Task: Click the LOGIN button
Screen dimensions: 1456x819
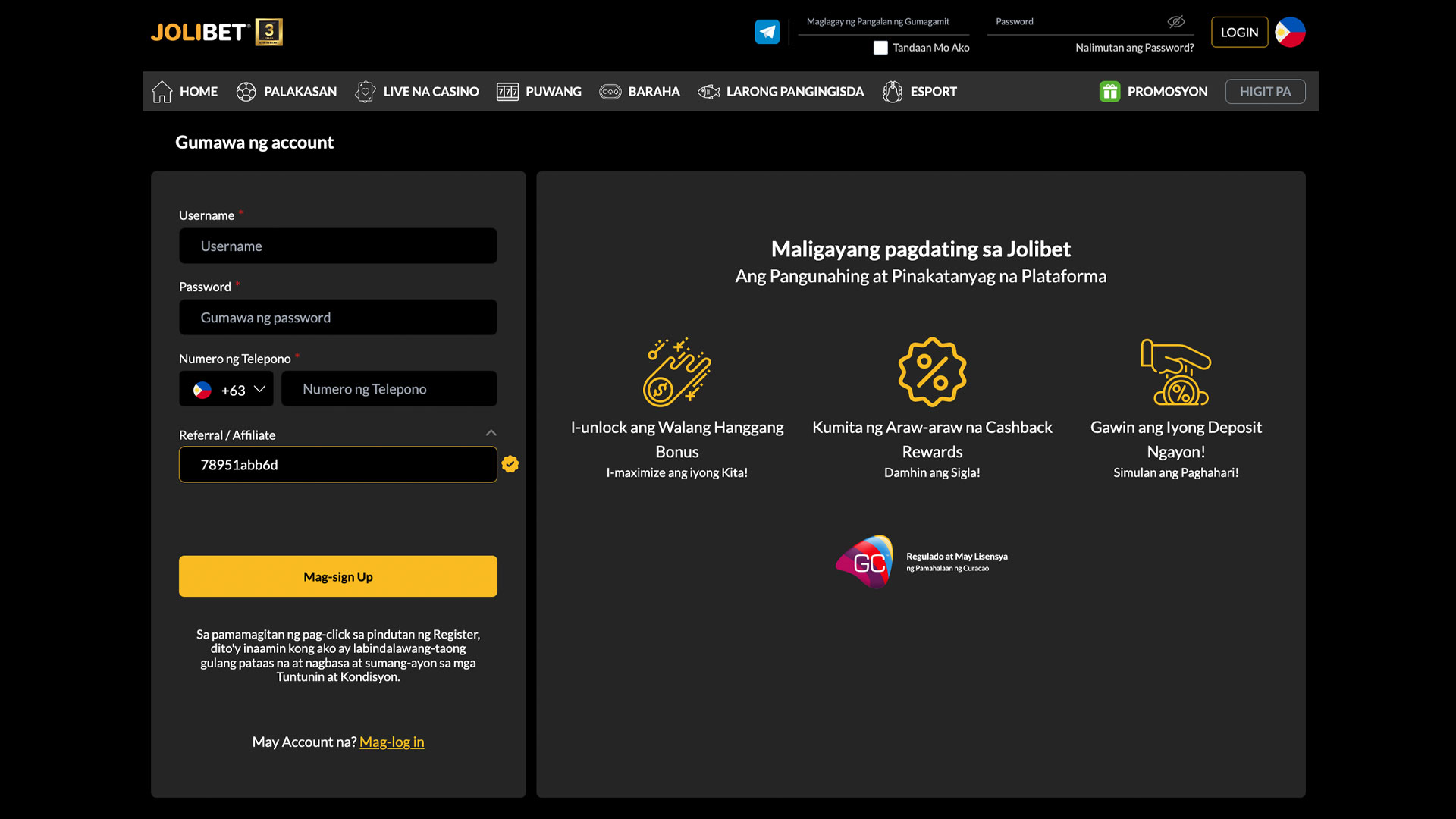Action: click(x=1239, y=32)
